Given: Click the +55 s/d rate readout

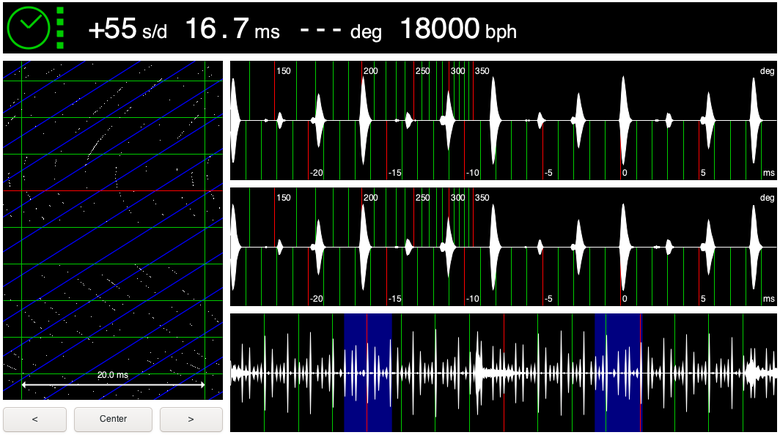Looking at the screenshot, I should [x=127, y=29].
